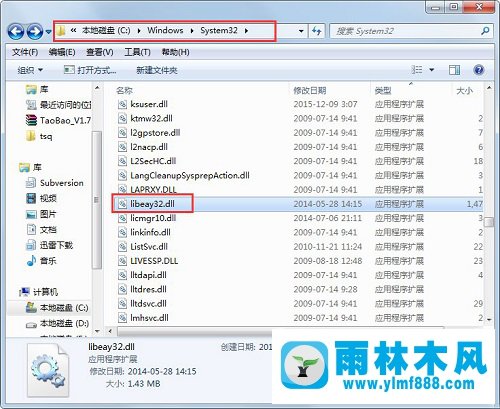Select the LIVESSP.DLL file icon
This screenshot has width=500, height=409.
click(x=122, y=261)
